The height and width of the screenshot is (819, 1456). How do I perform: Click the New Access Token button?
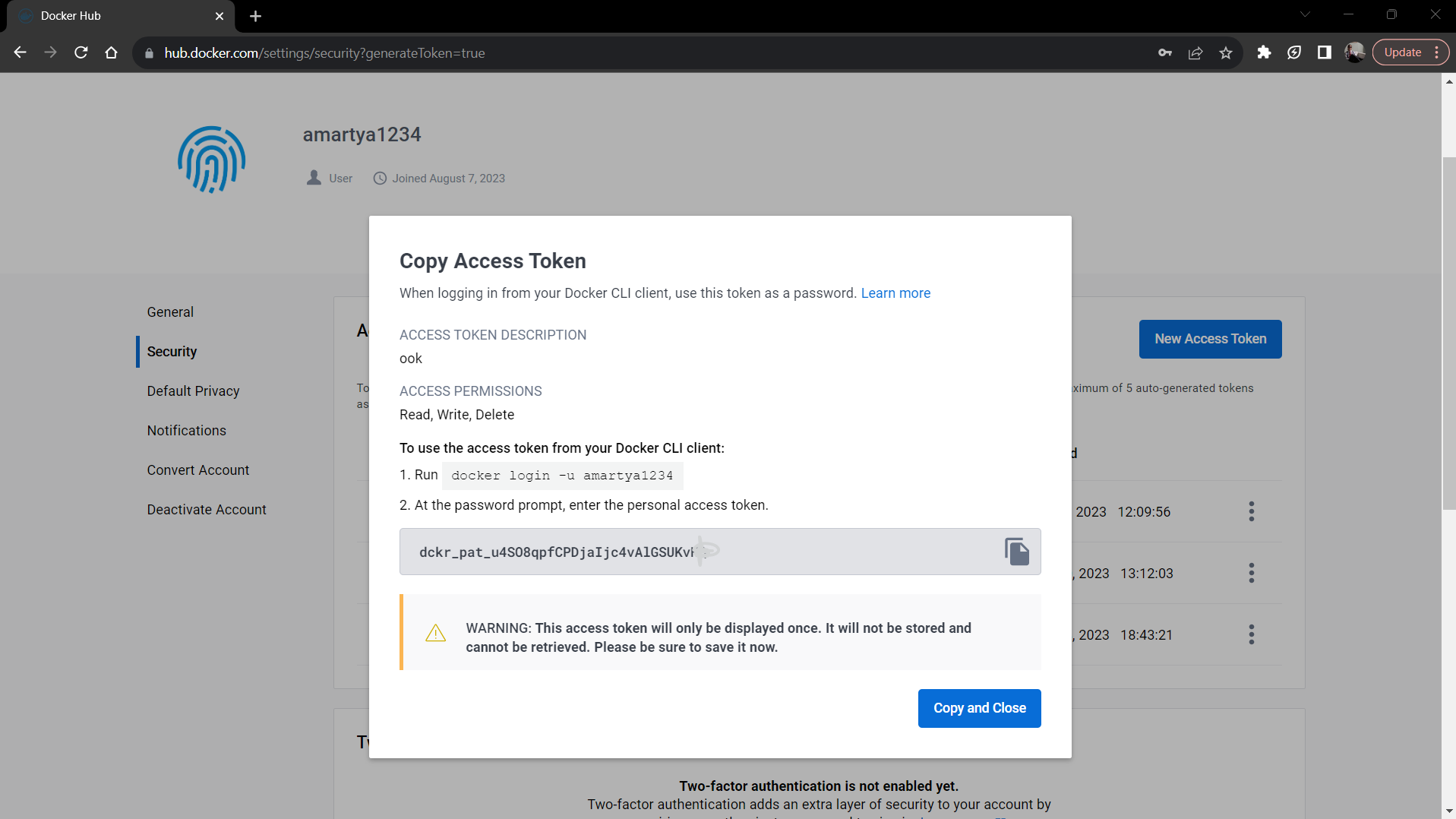(1210, 339)
